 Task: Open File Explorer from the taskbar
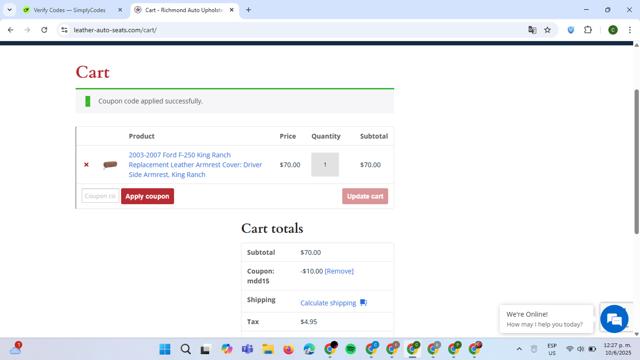(x=268, y=349)
